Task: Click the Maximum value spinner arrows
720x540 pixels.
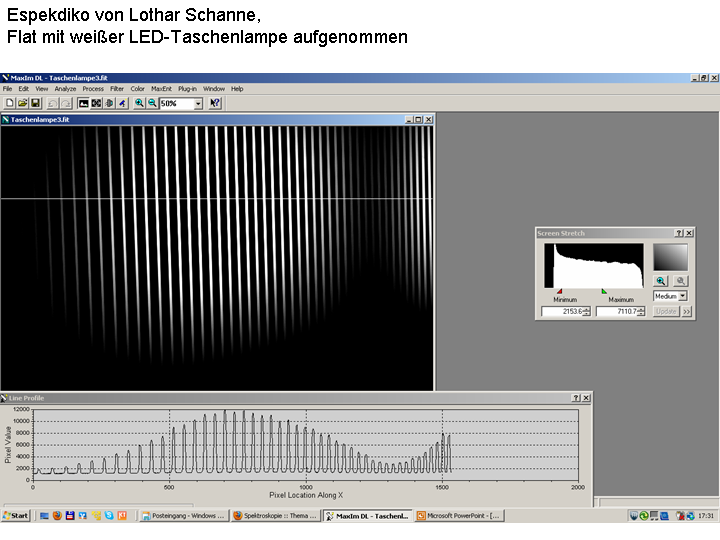Action: pos(641,311)
